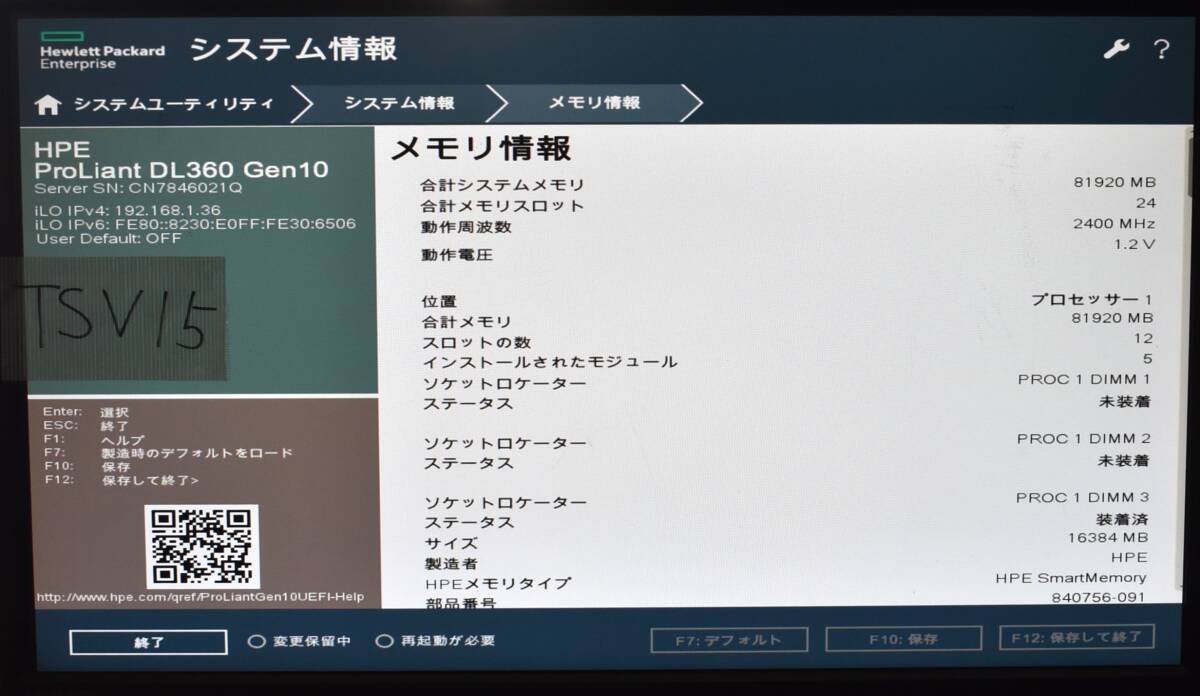Click the QR code help image
Image resolution: width=1200 pixels, height=696 pixels.
202,547
